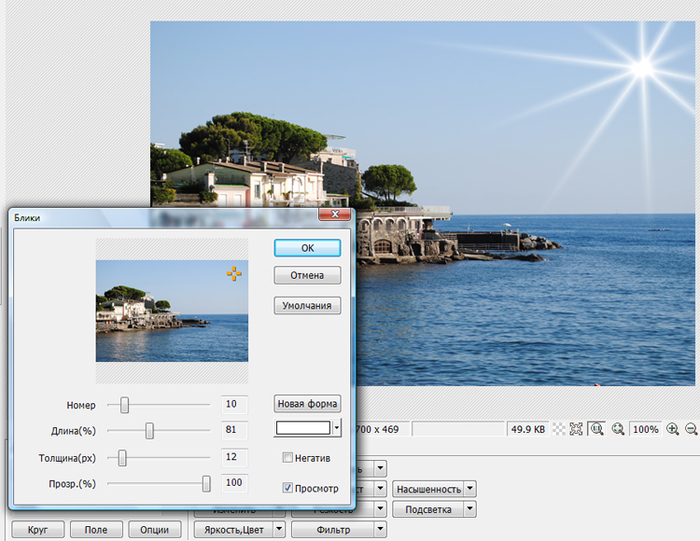Screen dimensions: 700x541
Task: Click the magnifier icon with corner arrows
Action: 618,429
